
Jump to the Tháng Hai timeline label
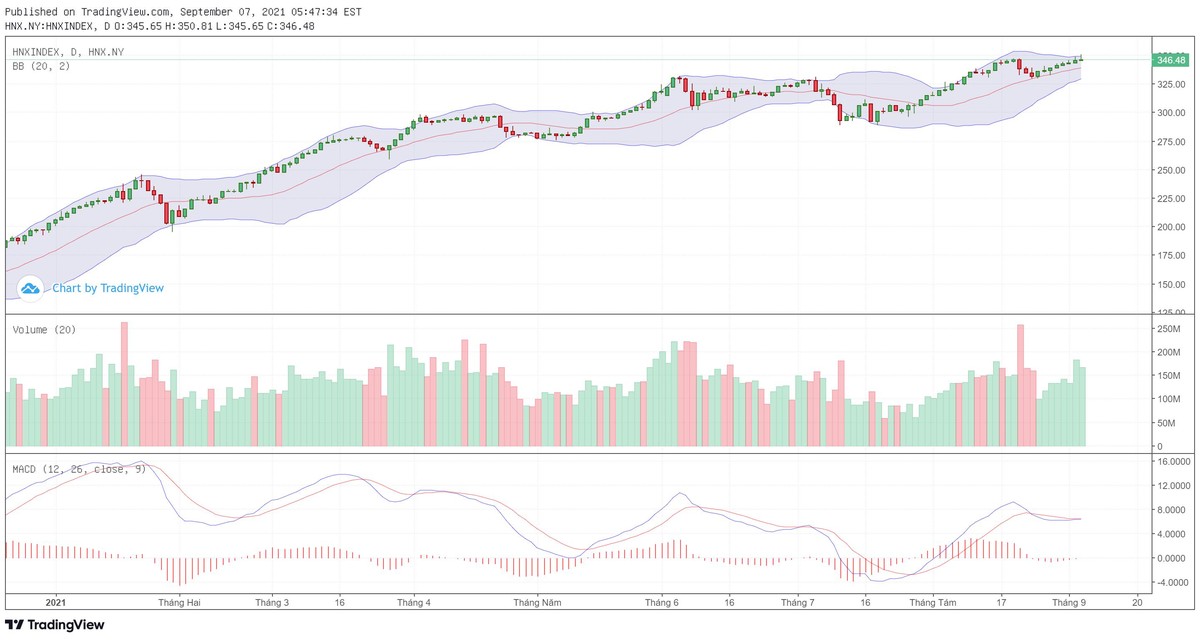180,603
